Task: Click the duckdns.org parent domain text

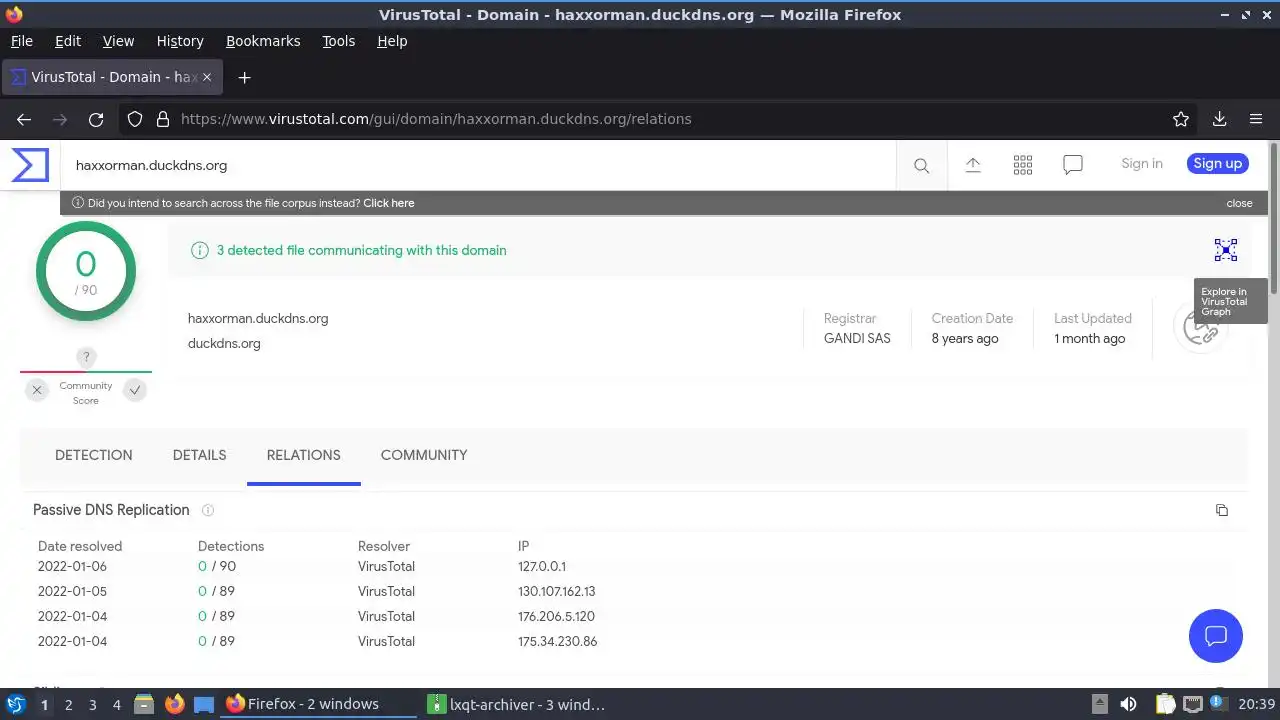Action: (x=224, y=343)
